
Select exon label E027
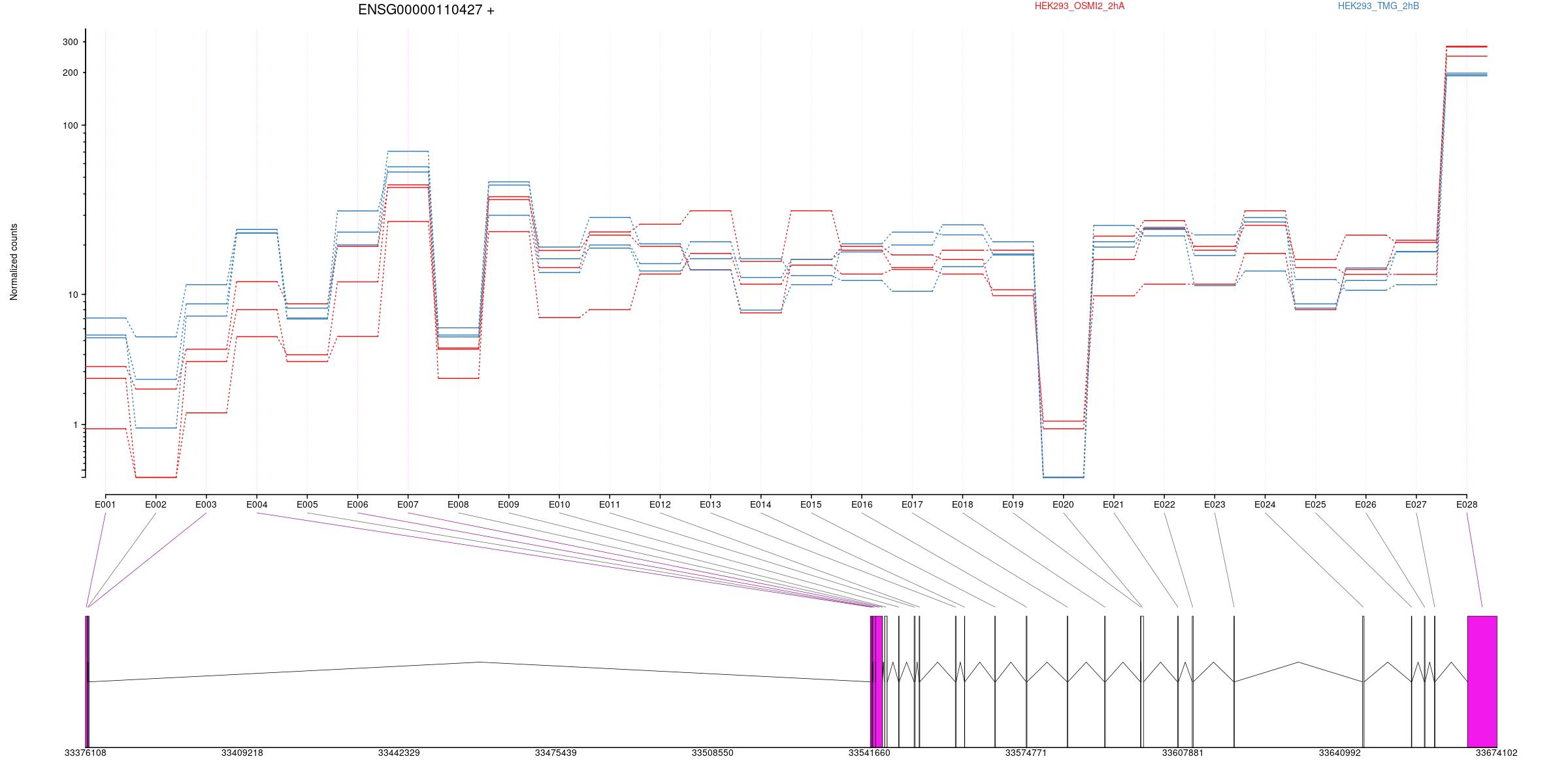click(x=1416, y=504)
